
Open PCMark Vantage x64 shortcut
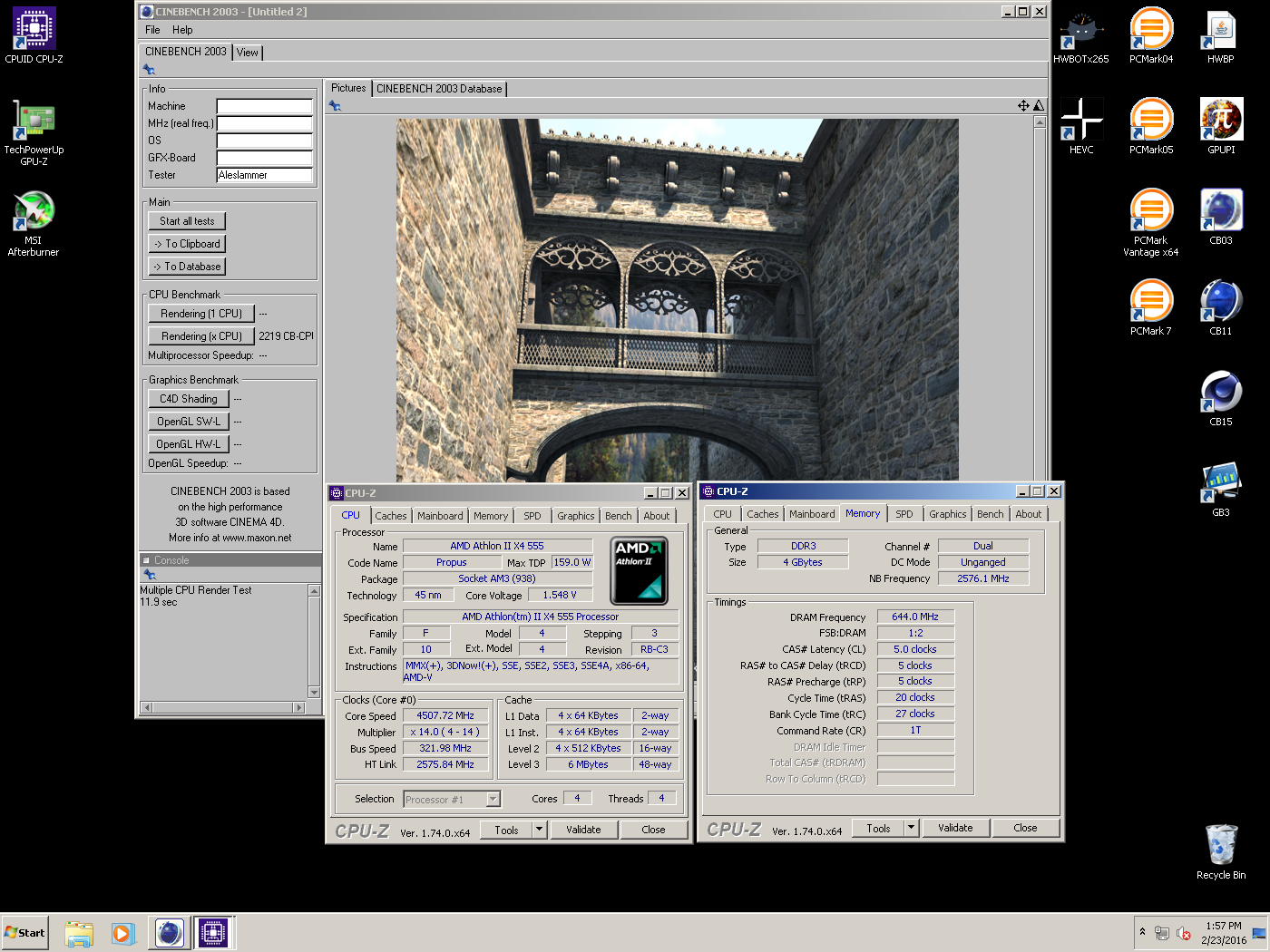[x=1151, y=223]
